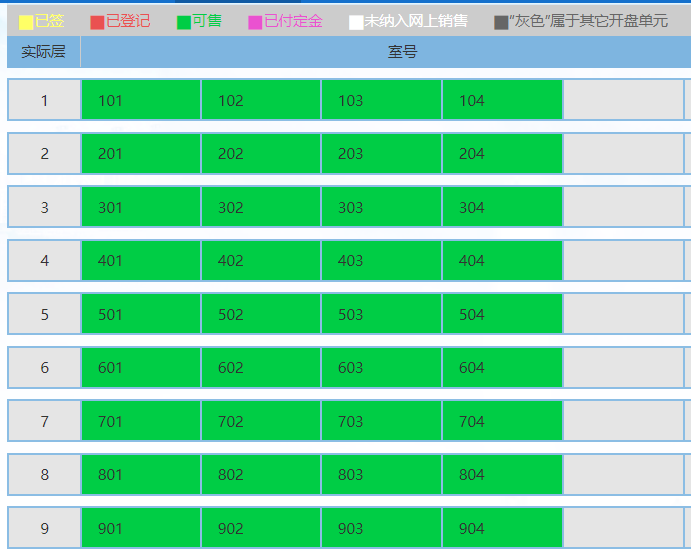The image size is (691, 552).
Task: Click floor number 9 cell
Action: tap(45, 528)
